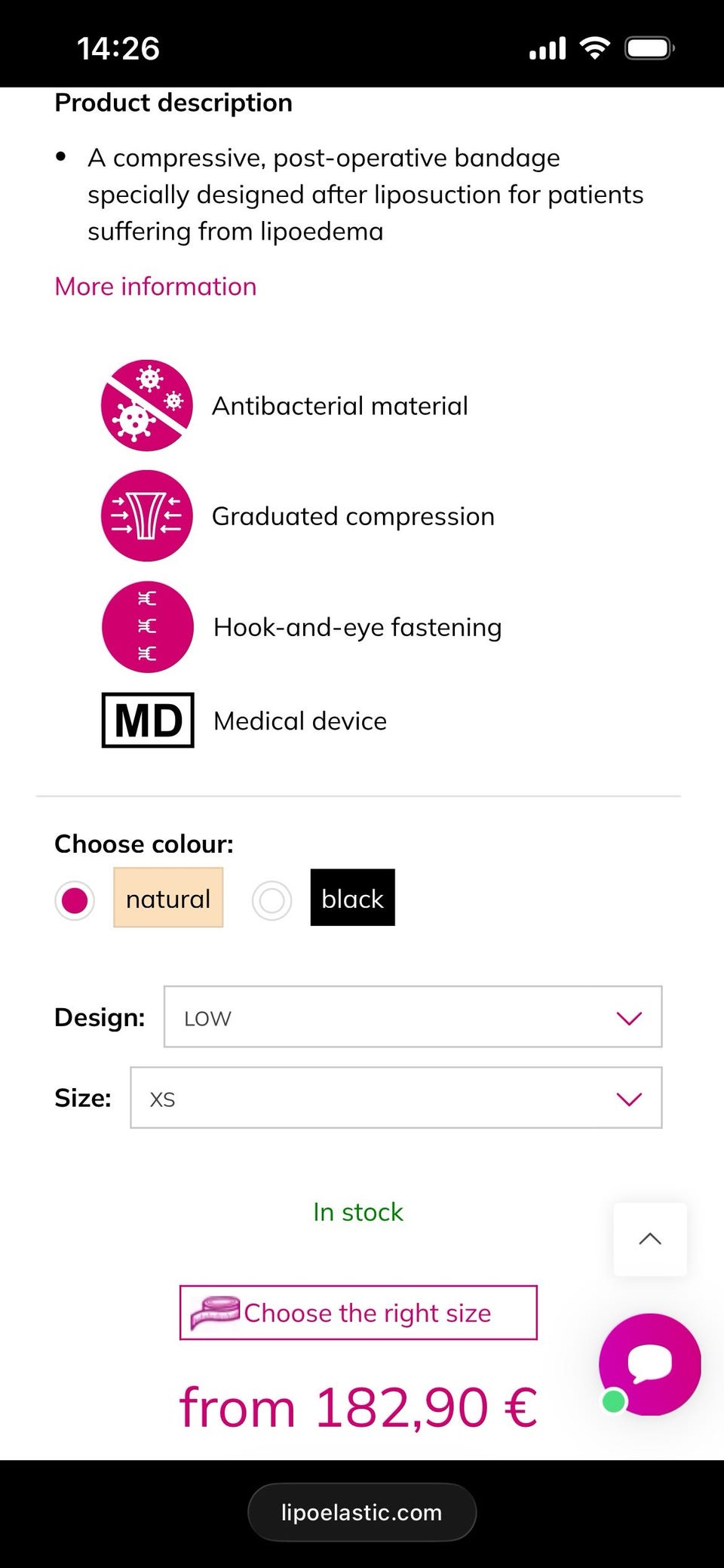
Task: Tap the lipoelastic.com address bar
Action: pos(362,1512)
